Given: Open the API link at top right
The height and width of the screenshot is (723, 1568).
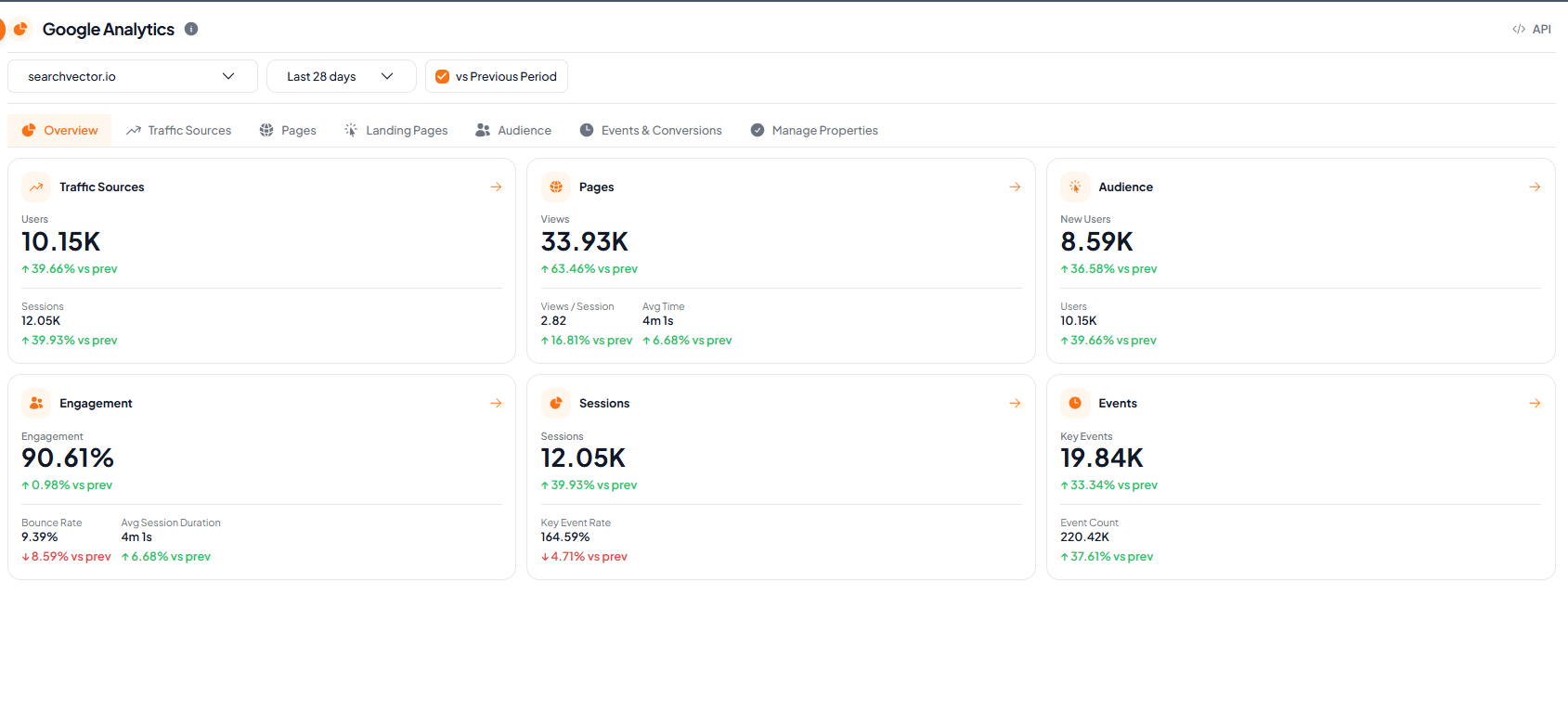Looking at the screenshot, I should pyautogui.click(x=1532, y=29).
